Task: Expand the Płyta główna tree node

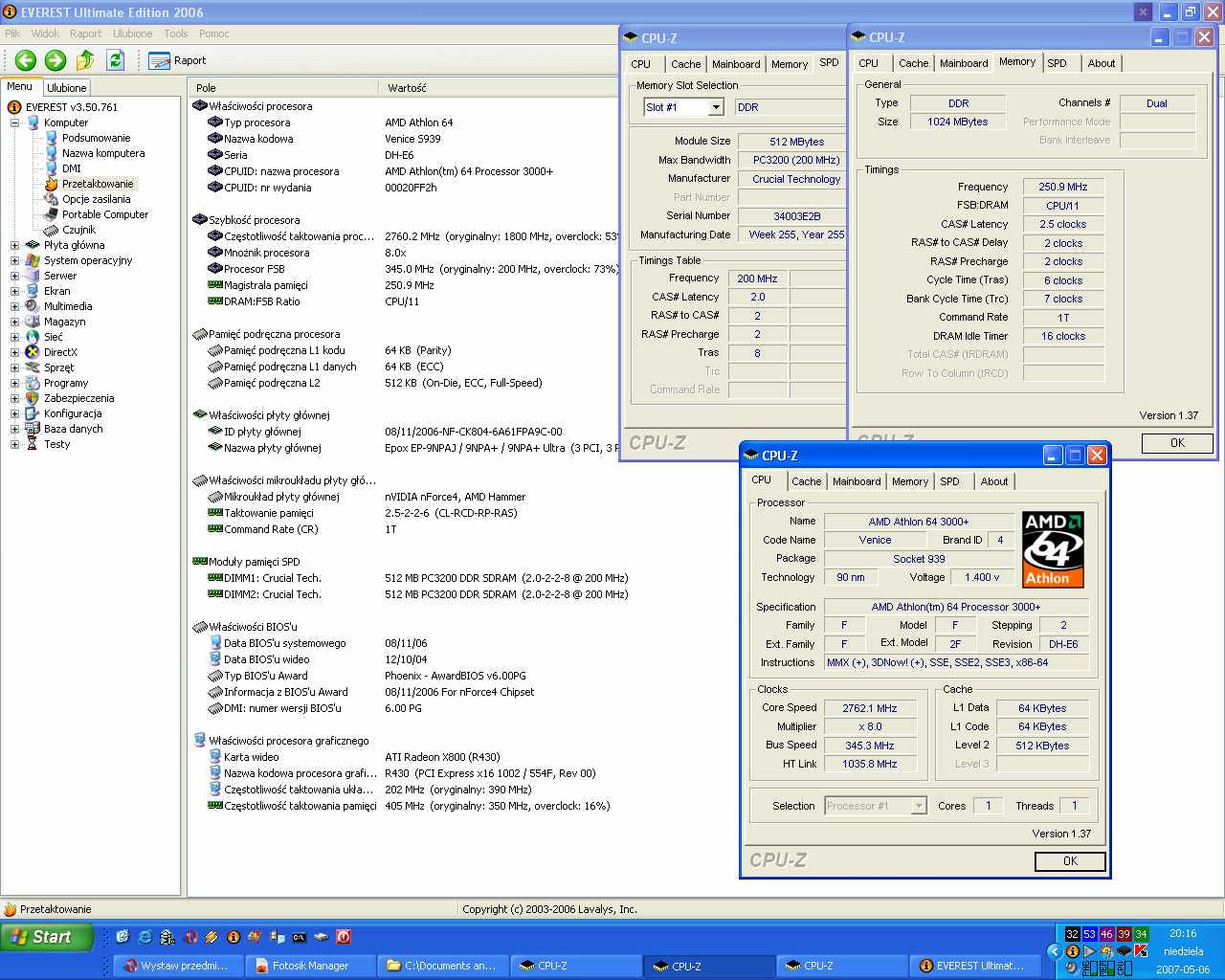Action: (x=14, y=245)
